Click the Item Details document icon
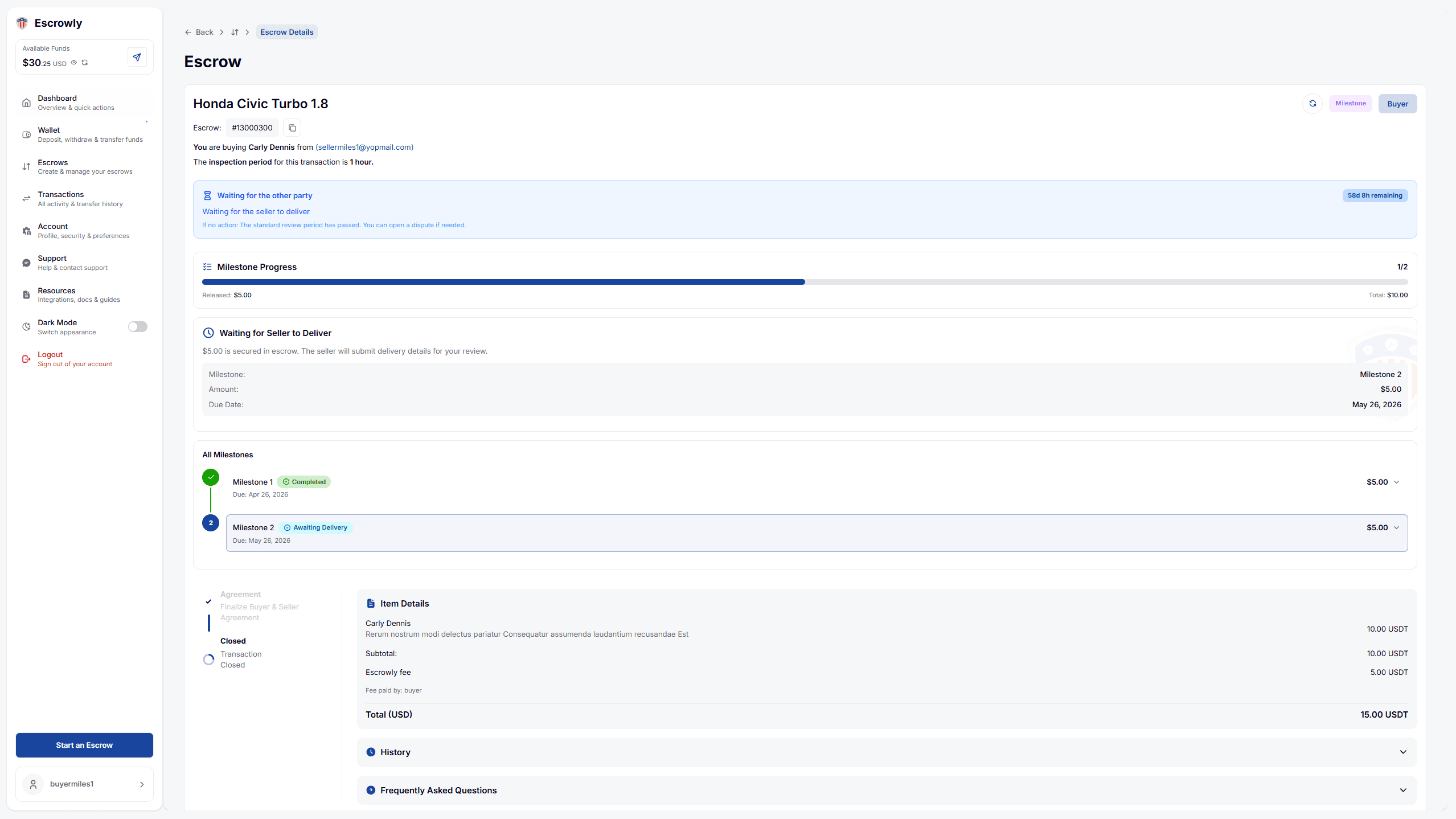The height and width of the screenshot is (819, 1456). (371, 604)
